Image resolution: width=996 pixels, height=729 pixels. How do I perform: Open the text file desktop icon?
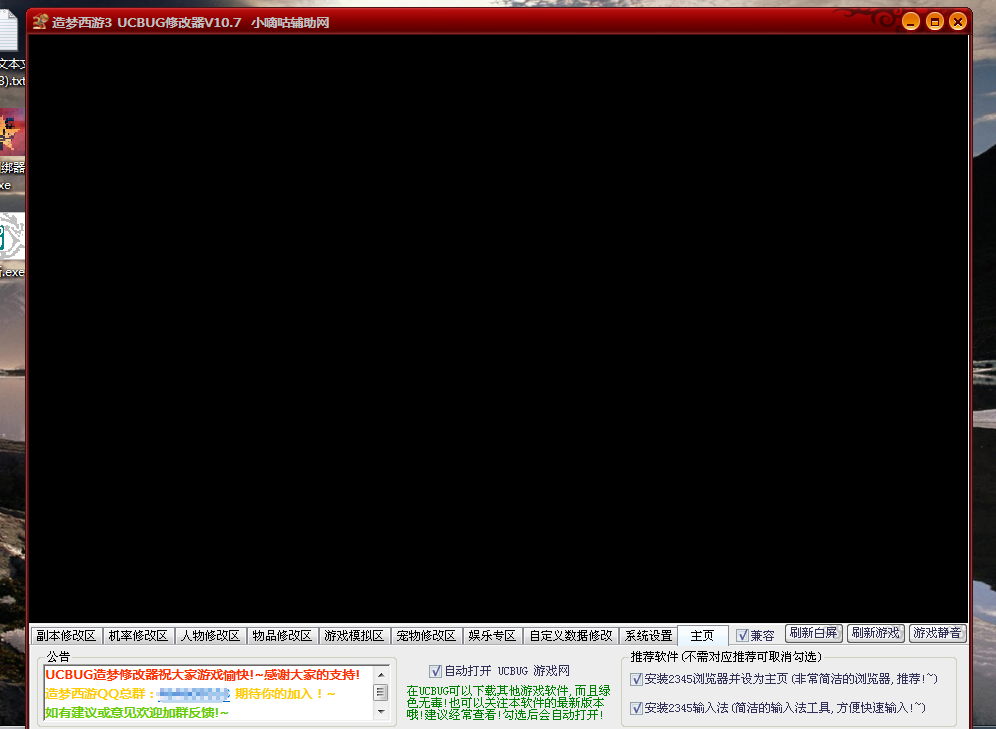(x=8, y=37)
